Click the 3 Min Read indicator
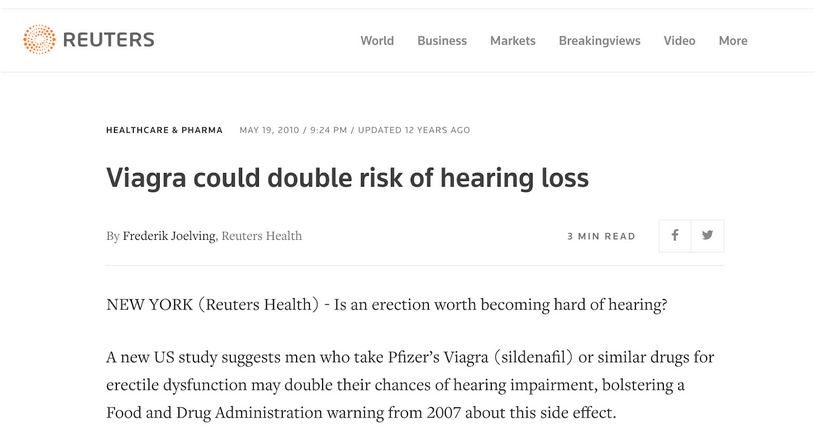 pos(601,237)
